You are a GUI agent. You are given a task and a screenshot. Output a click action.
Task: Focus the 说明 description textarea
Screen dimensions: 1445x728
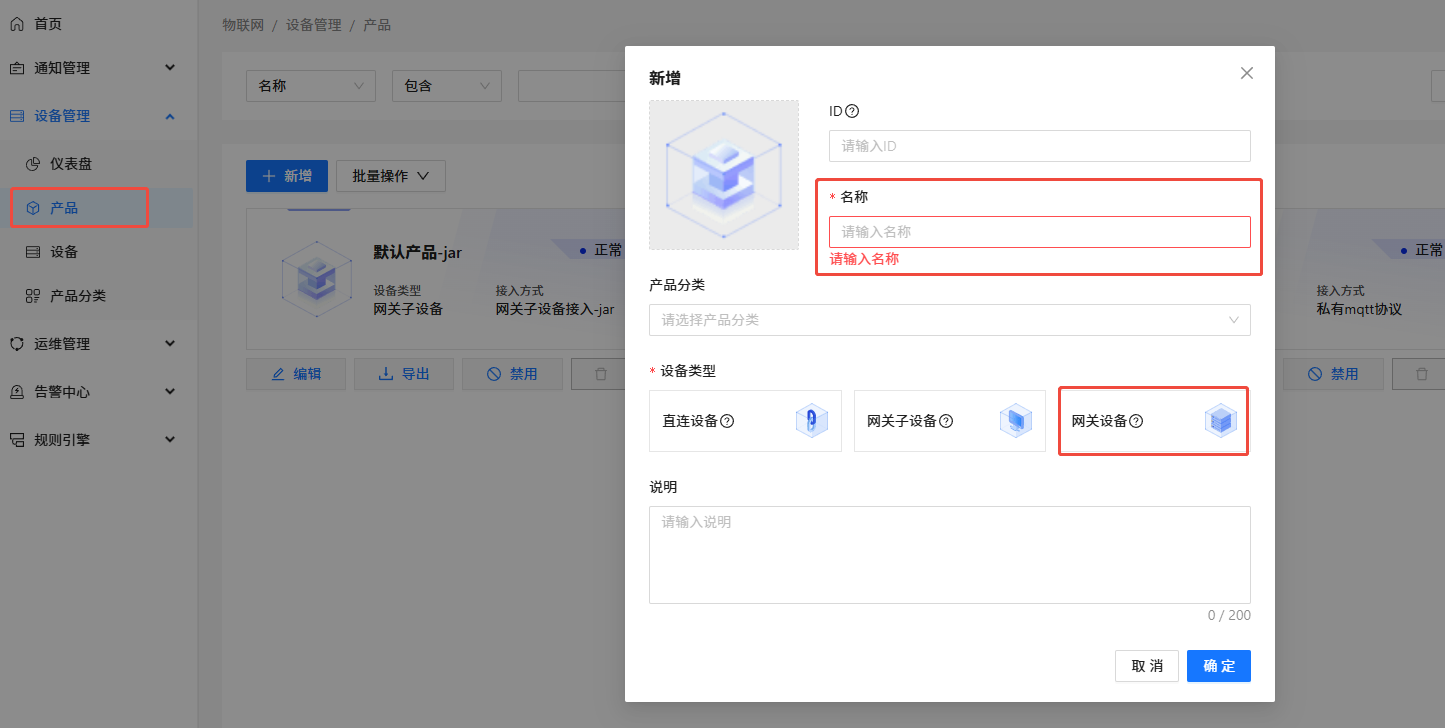tap(950, 555)
